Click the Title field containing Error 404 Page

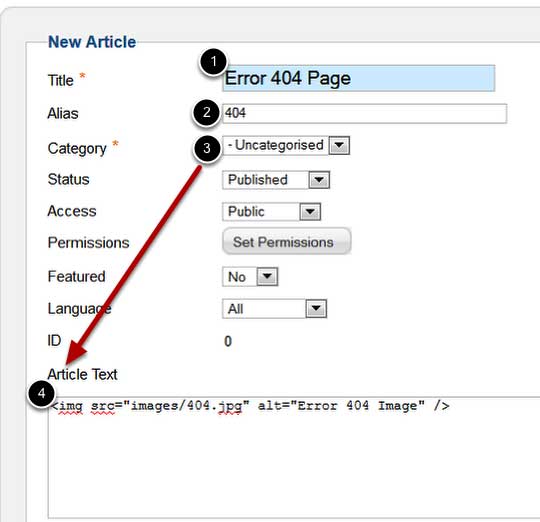click(359, 78)
